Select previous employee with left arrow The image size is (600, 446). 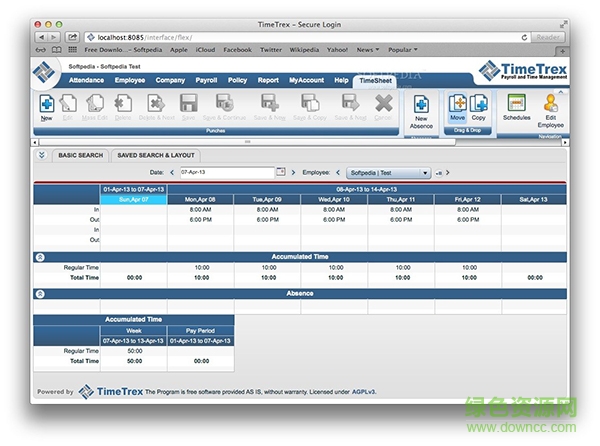click(x=337, y=173)
